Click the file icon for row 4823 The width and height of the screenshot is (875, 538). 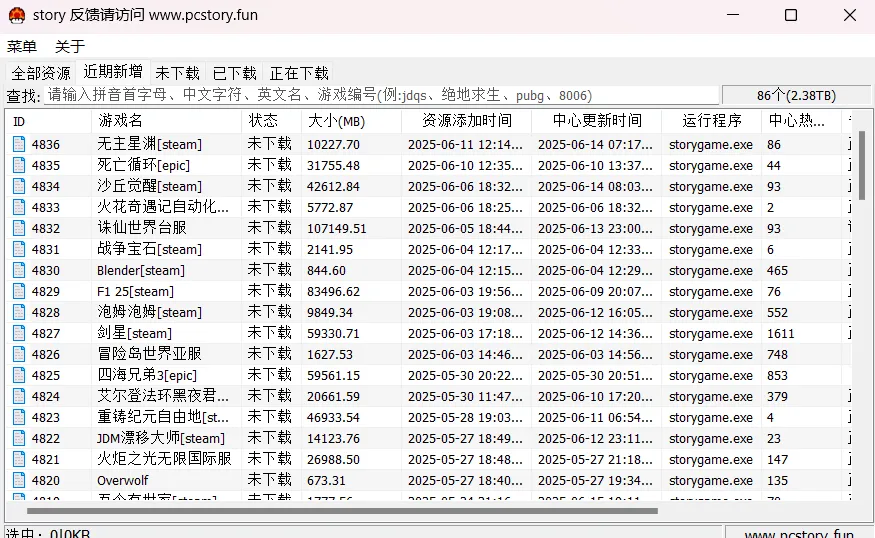point(19,417)
